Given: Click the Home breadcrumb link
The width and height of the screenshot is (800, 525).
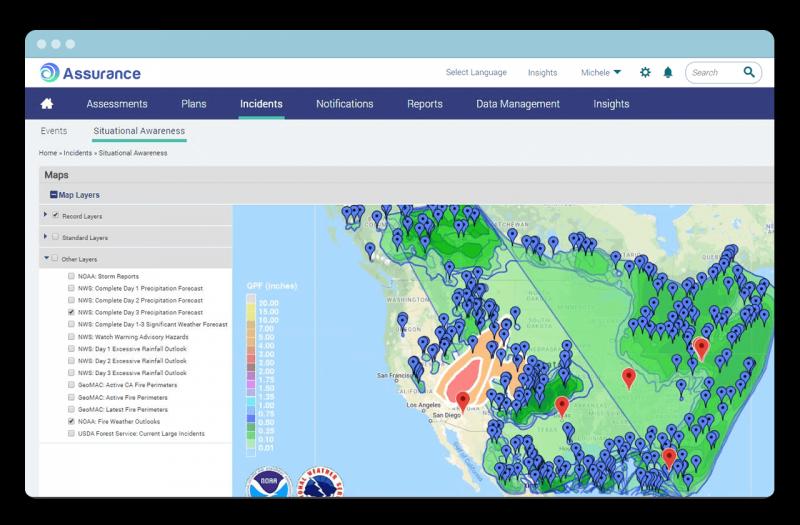Looking at the screenshot, I should (x=48, y=153).
